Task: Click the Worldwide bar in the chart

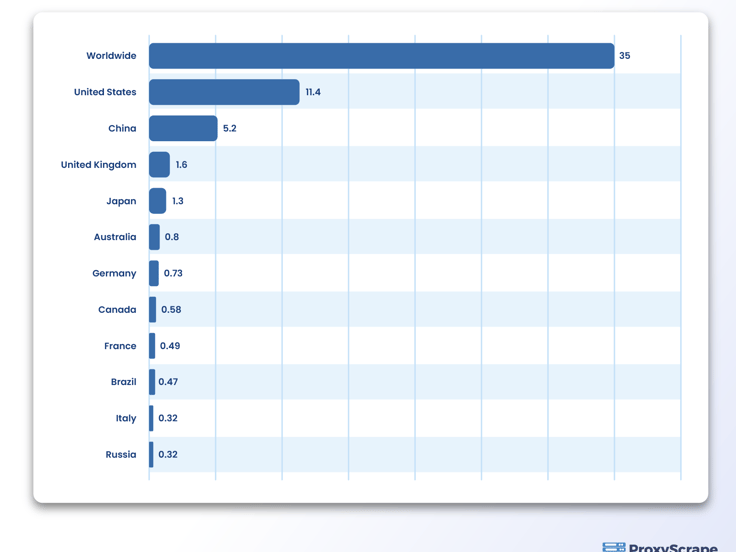Action: (x=381, y=56)
